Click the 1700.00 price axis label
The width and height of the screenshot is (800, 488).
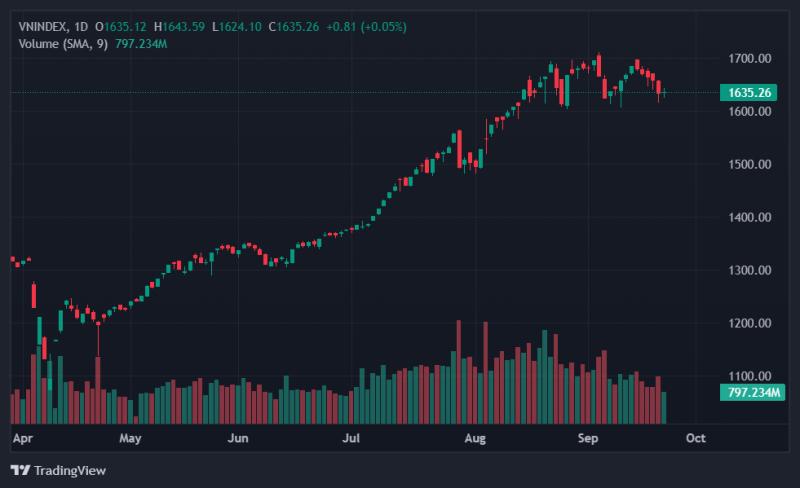pos(749,58)
